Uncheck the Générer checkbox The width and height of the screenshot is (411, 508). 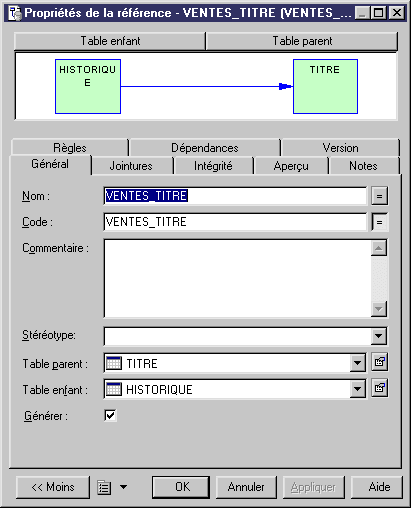tap(110, 416)
